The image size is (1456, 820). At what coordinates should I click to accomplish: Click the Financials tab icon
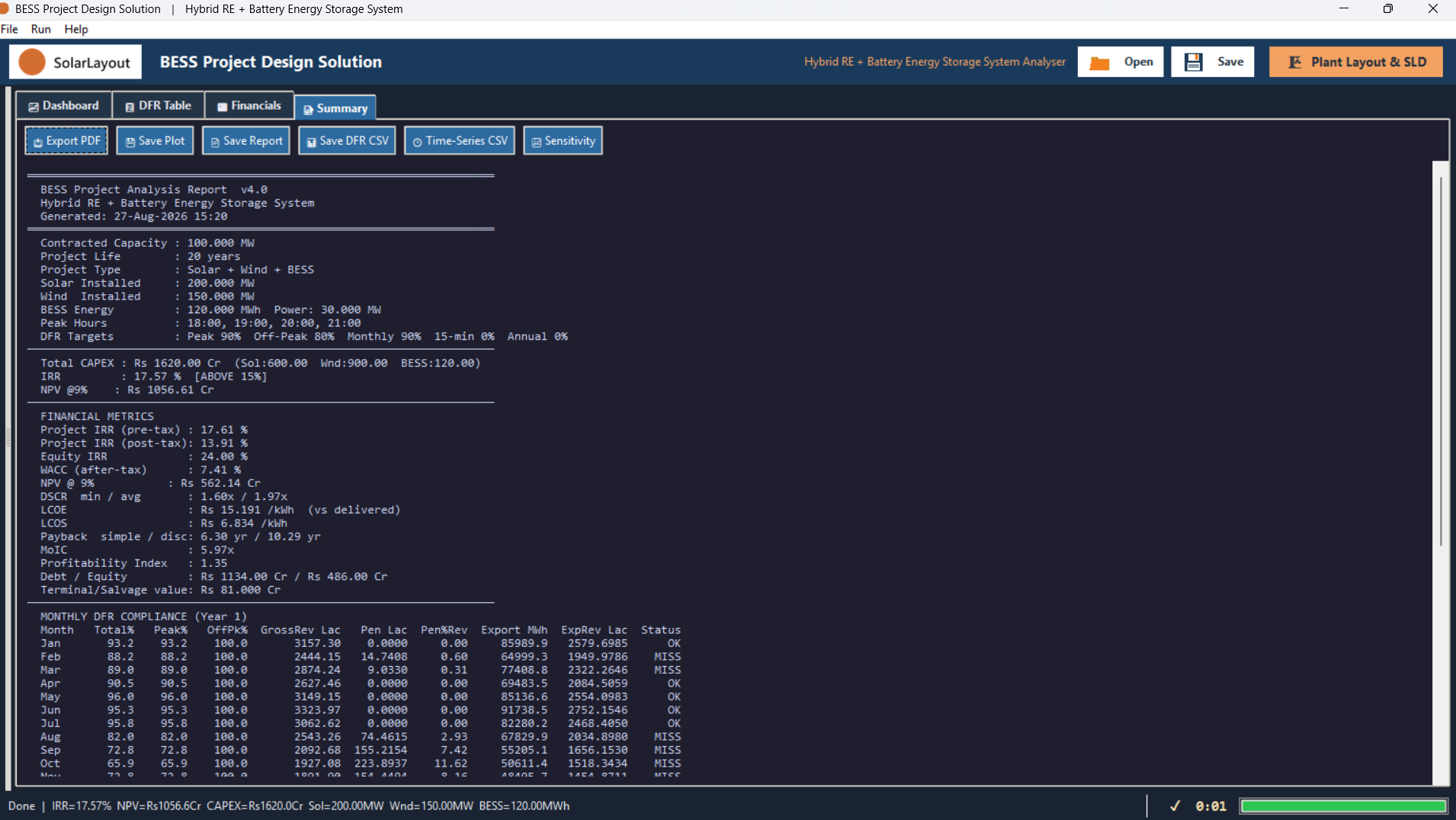tap(223, 107)
